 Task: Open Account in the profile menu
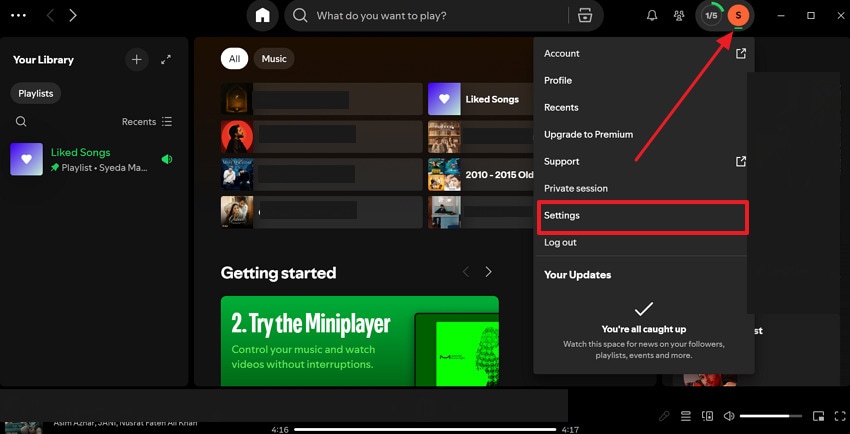pos(643,54)
